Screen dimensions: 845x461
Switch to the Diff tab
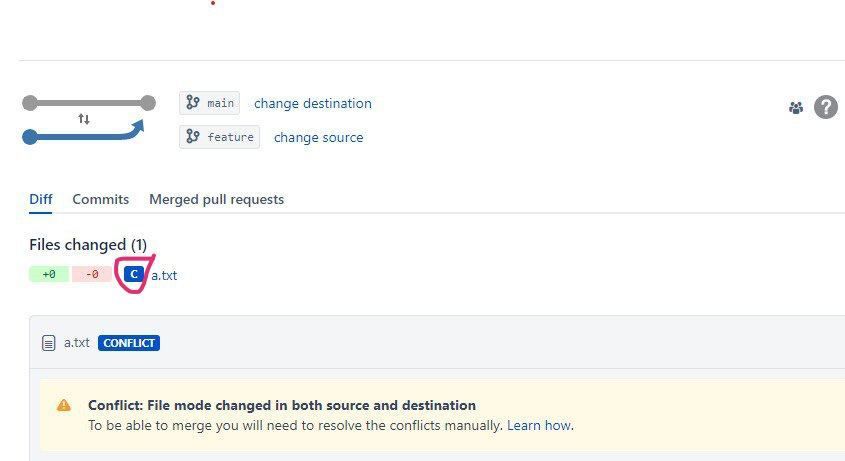(40, 199)
